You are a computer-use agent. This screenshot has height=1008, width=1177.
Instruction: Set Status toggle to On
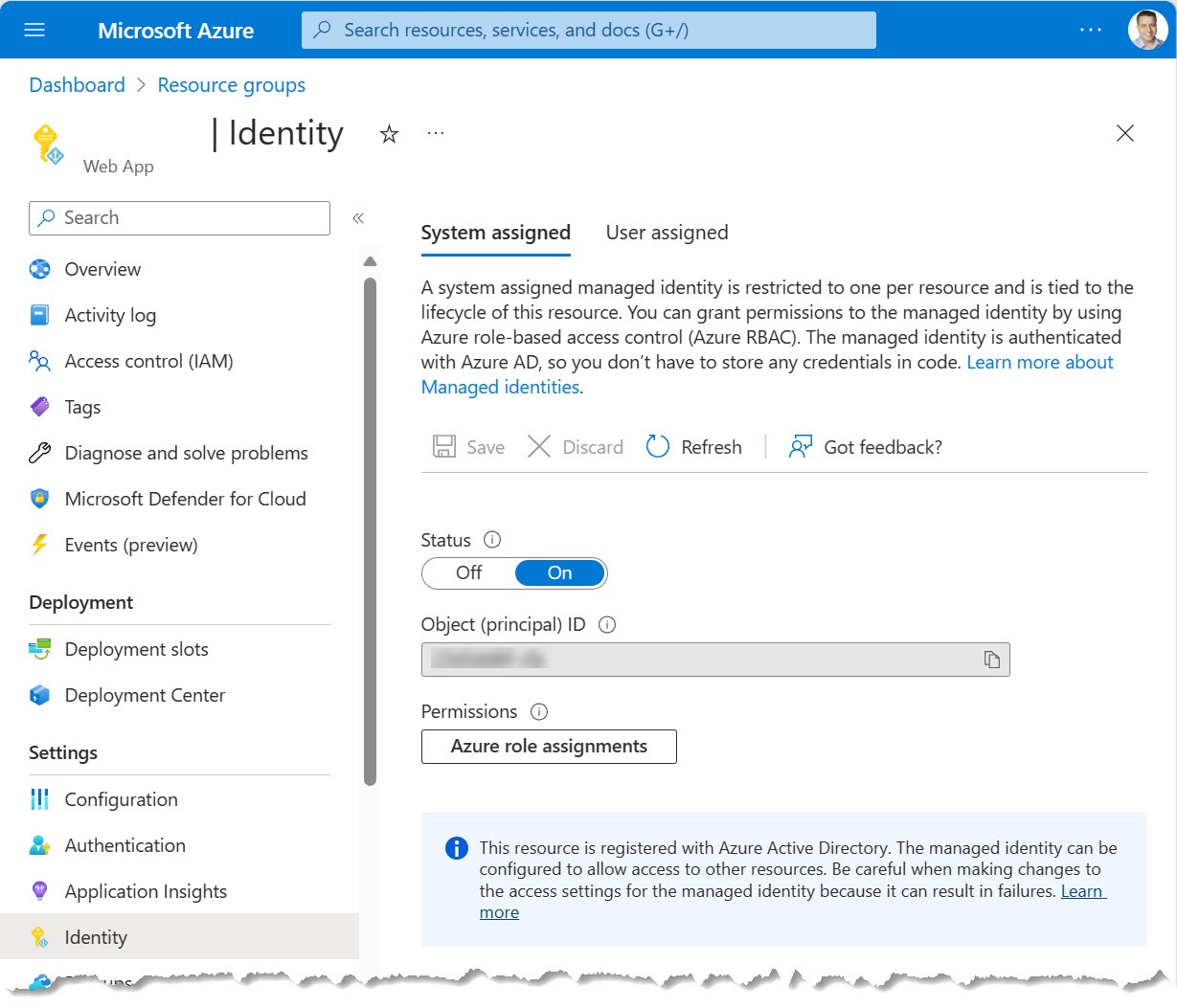tap(559, 573)
